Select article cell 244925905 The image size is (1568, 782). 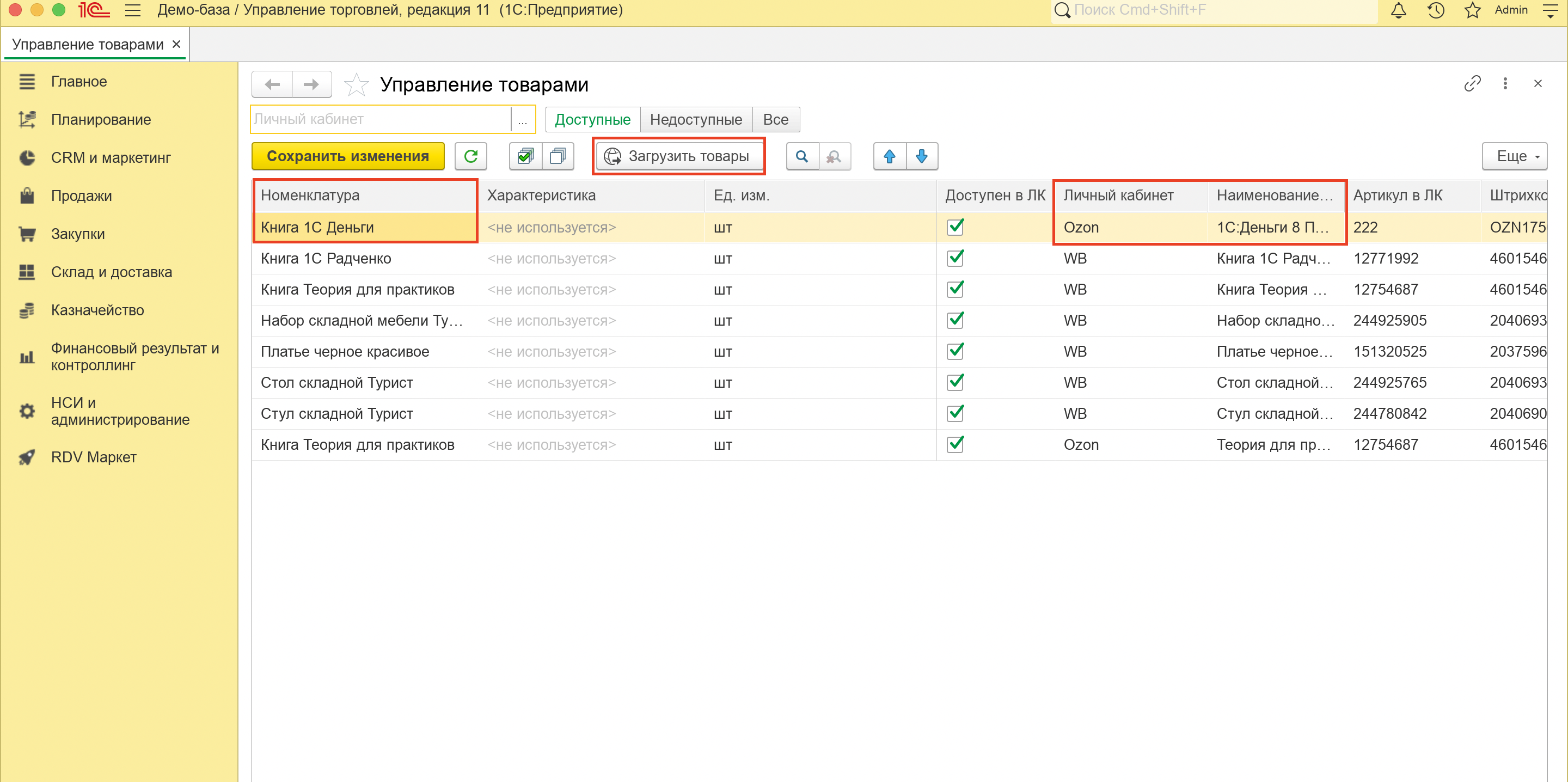tap(1412, 320)
